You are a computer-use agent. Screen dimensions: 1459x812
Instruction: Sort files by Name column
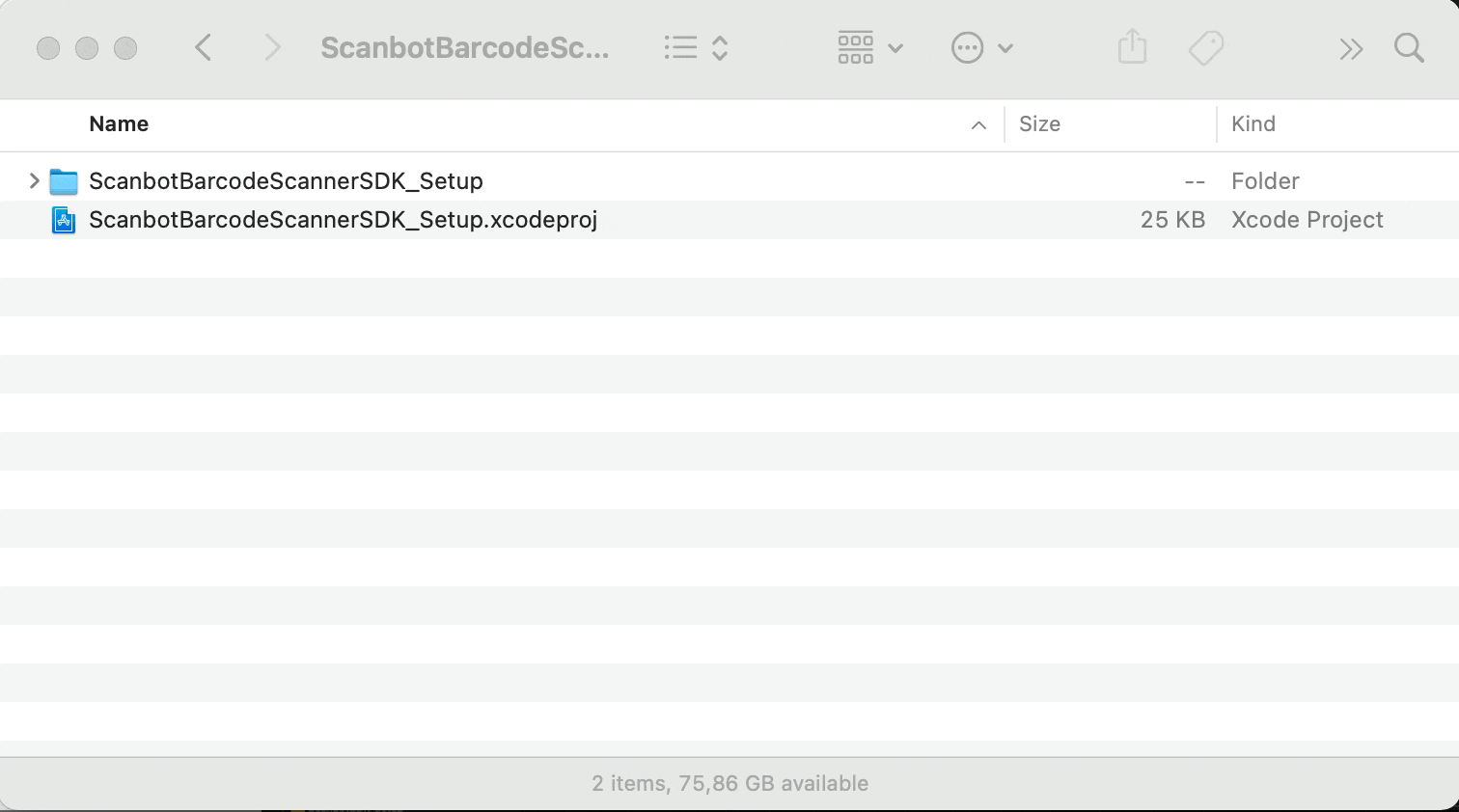pos(119,124)
